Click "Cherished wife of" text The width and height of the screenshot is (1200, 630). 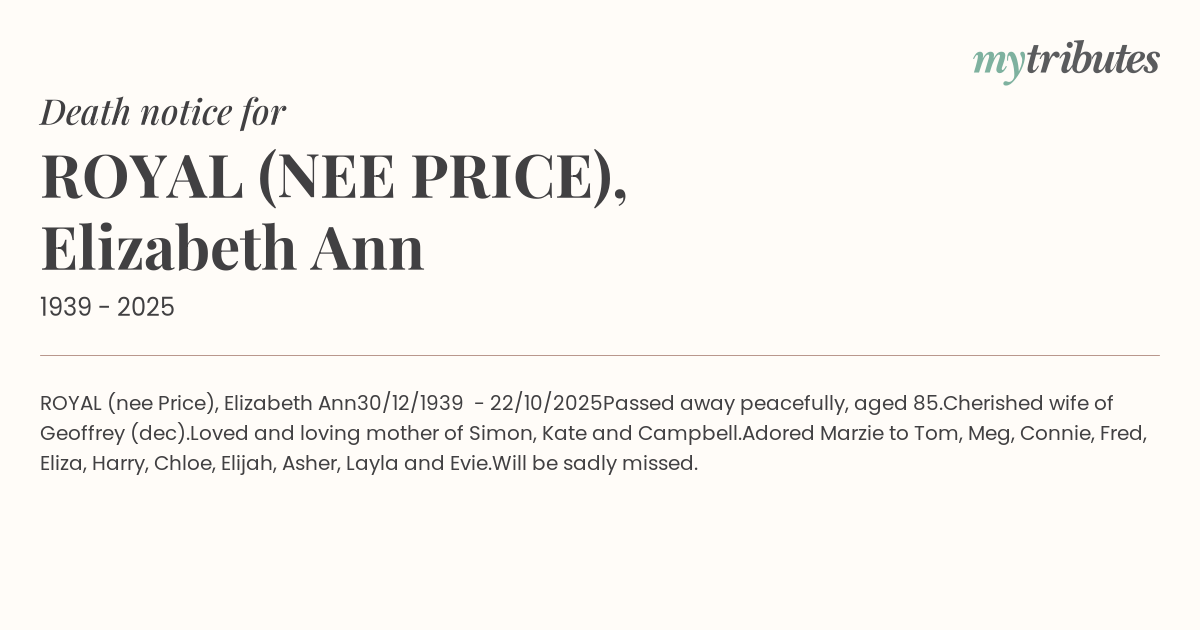(x=1028, y=403)
